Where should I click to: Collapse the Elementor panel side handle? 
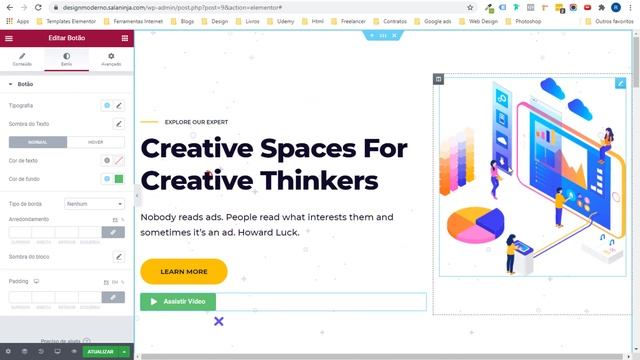tap(137, 196)
